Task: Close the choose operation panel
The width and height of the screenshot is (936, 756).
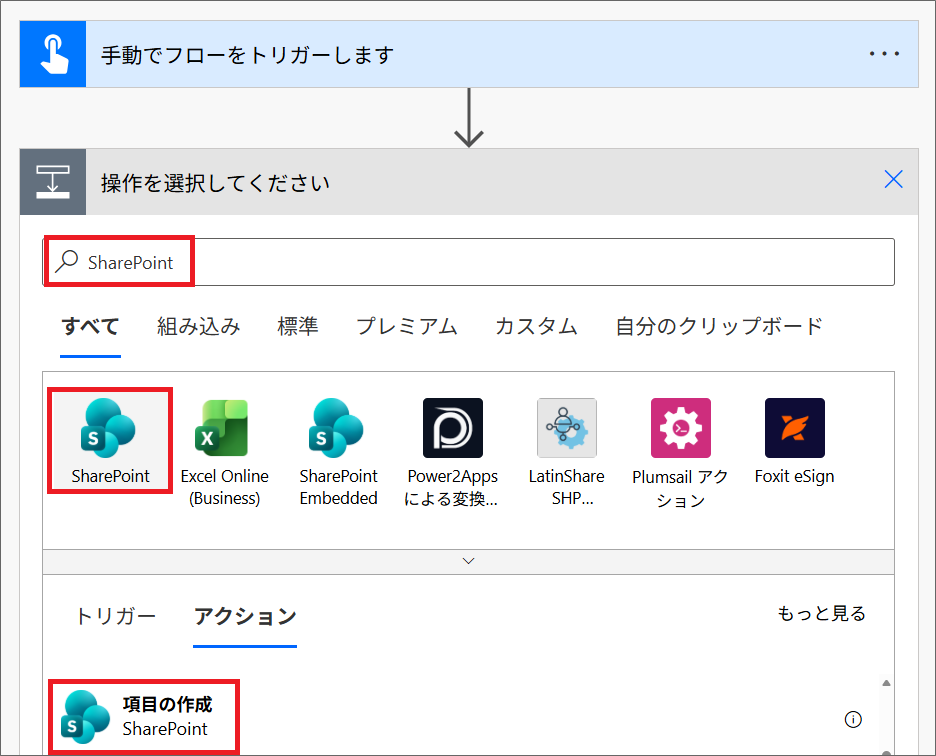Action: [893, 179]
